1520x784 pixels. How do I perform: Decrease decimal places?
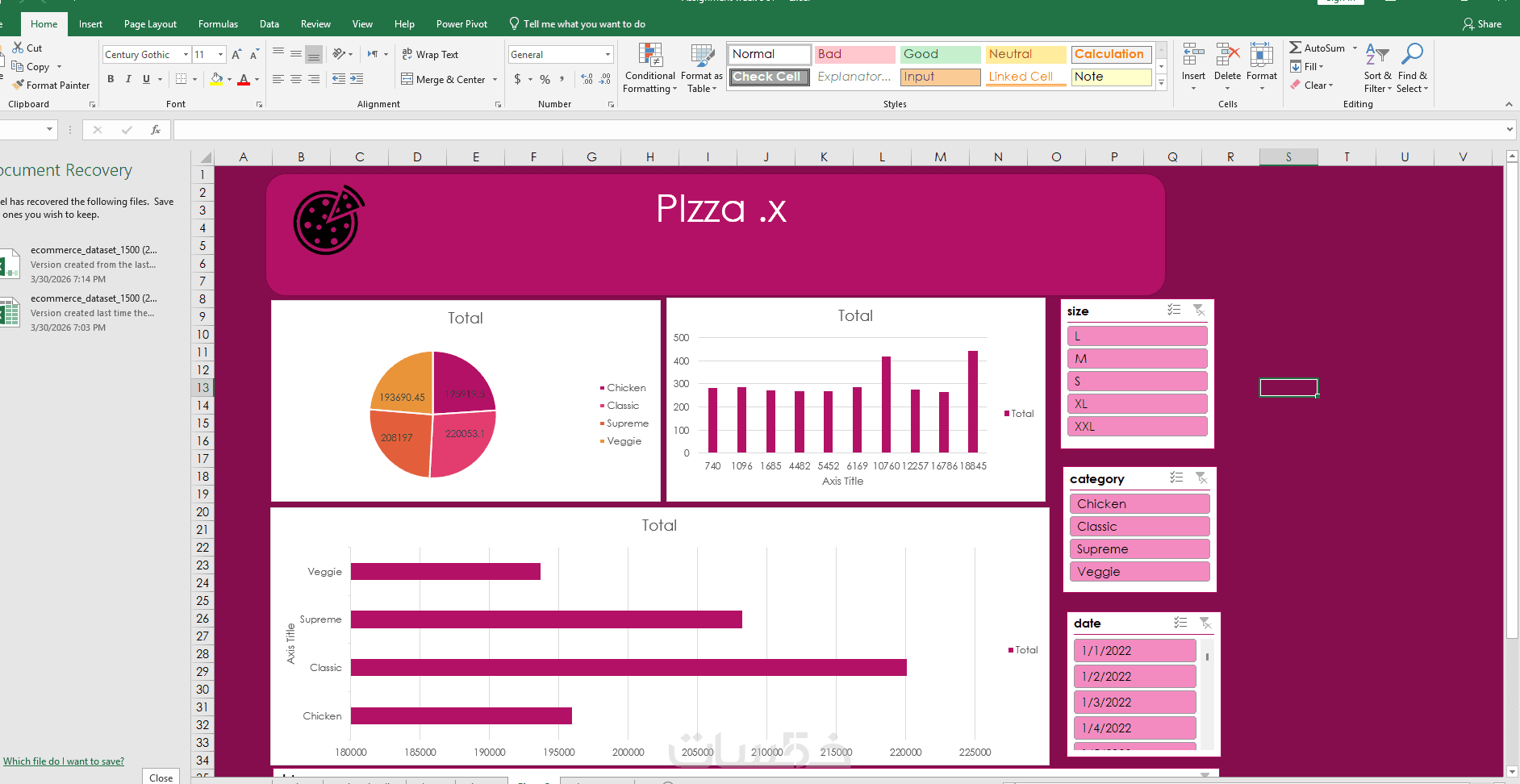[605, 79]
